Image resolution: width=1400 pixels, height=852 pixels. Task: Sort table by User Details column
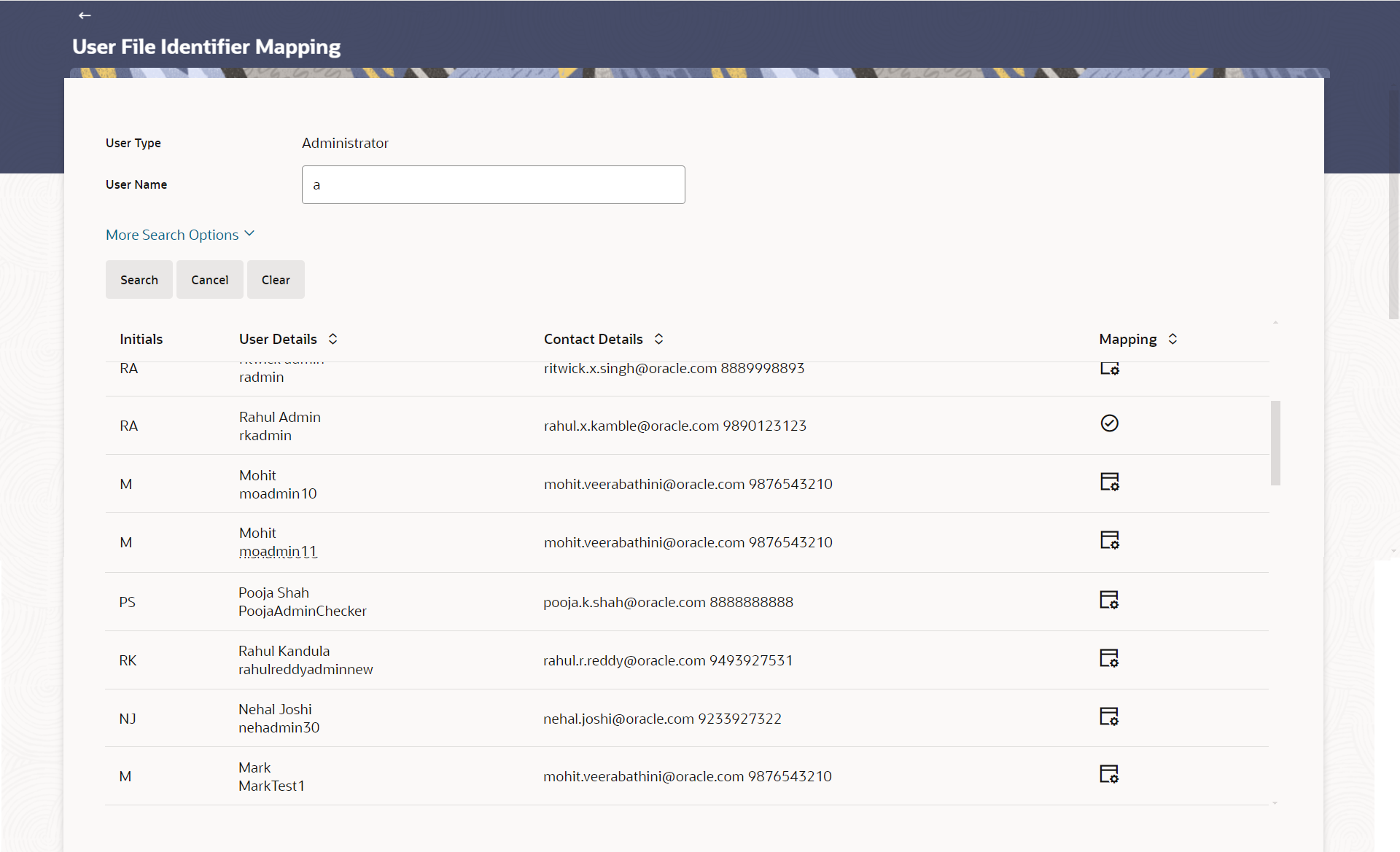click(x=332, y=339)
